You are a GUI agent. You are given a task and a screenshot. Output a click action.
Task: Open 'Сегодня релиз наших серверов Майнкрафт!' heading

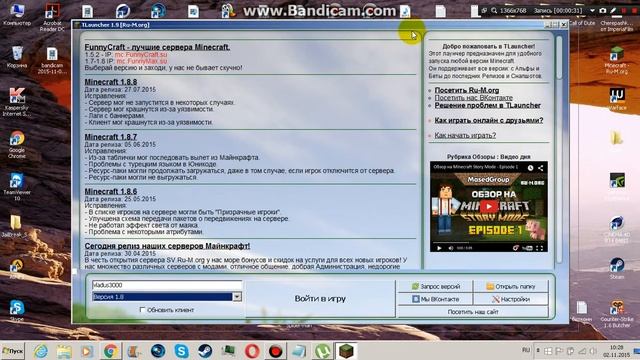(167, 246)
